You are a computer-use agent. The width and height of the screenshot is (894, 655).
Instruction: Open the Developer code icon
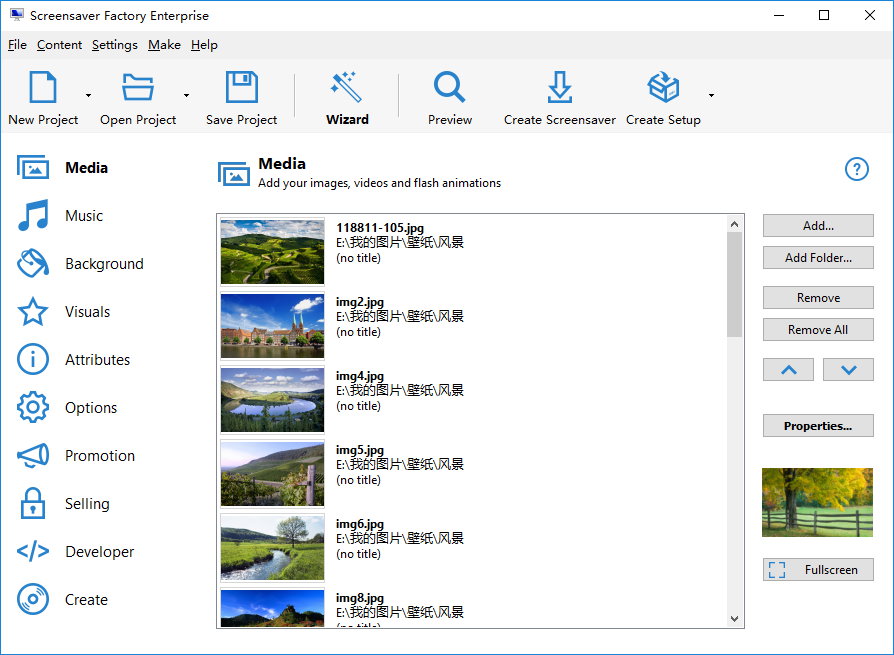pyautogui.click(x=32, y=551)
